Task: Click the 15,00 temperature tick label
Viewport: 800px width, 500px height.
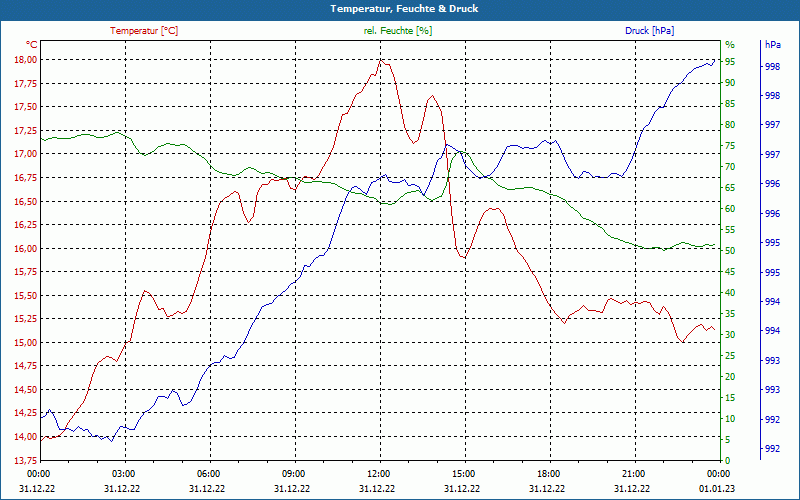Action: click(x=24, y=343)
